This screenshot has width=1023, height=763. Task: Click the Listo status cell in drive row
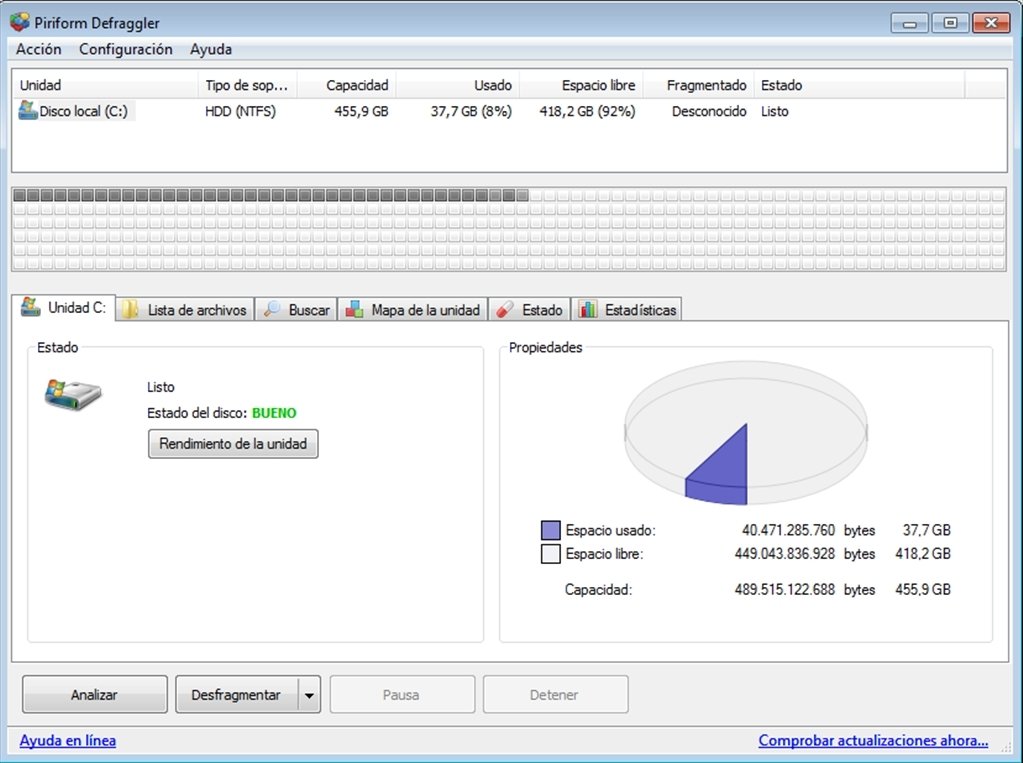click(774, 112)
